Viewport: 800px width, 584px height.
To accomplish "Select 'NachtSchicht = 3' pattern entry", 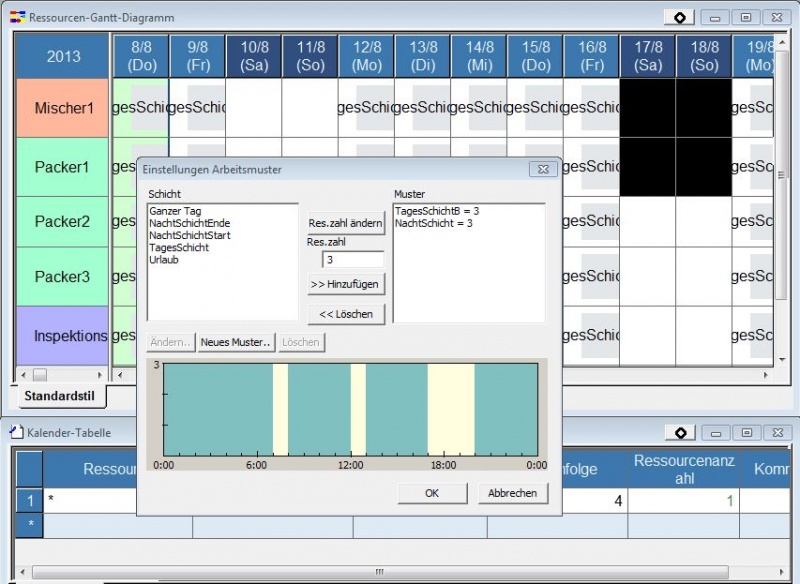I will 434,223.
